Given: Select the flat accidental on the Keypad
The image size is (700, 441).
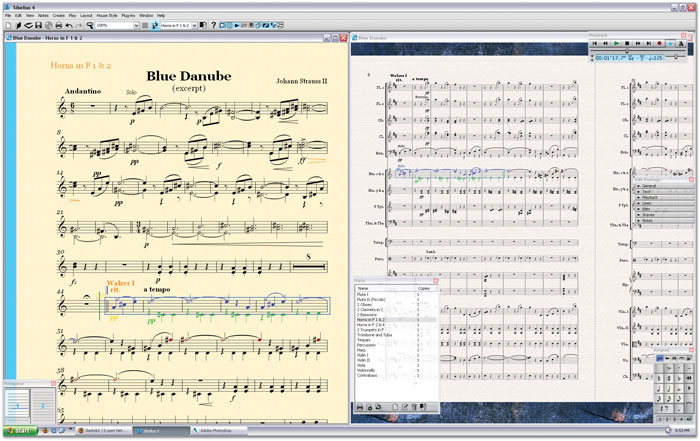Looking at the screenshot, I should pyautogui.click(x=679, y=378).
